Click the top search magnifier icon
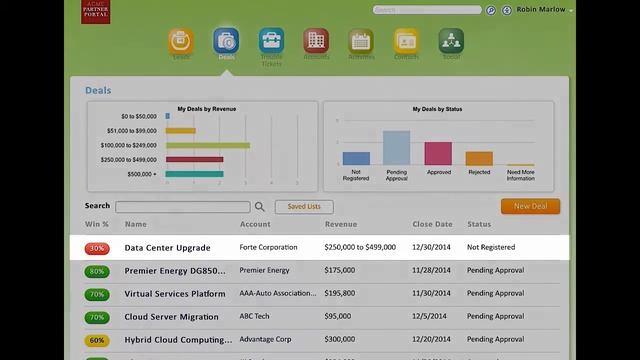Screen dimensions: 640x360 pyautogui.click(x=491, y=10)
